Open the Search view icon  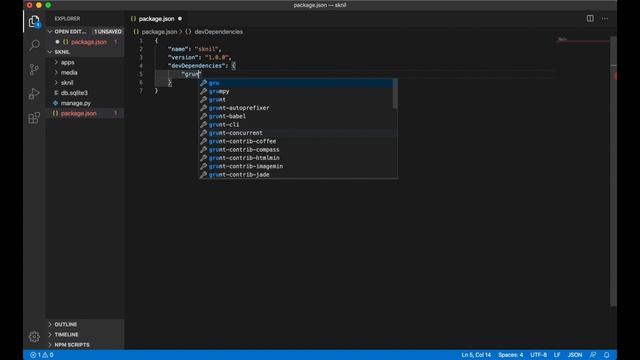34,45
